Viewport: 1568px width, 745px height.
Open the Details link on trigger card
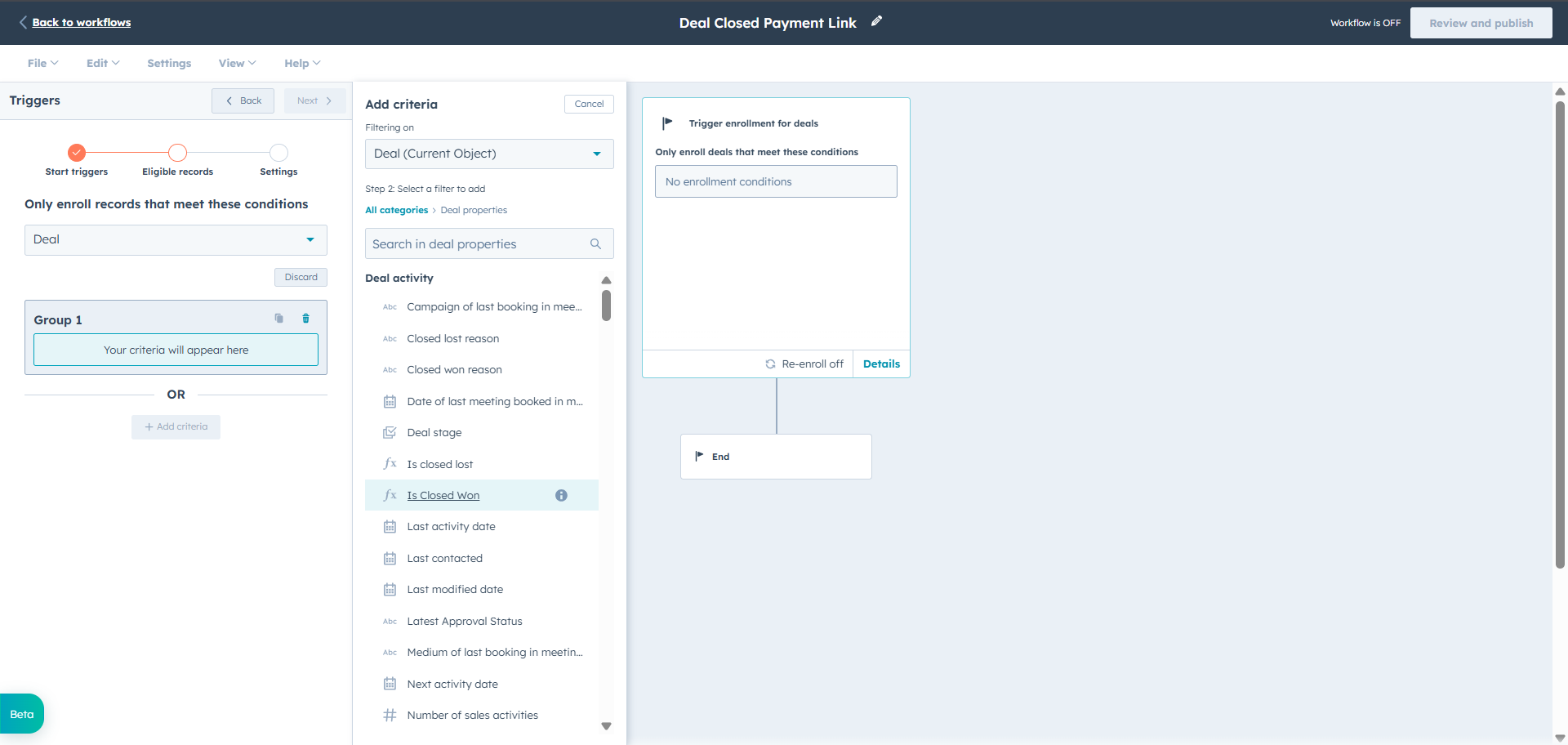881,364
